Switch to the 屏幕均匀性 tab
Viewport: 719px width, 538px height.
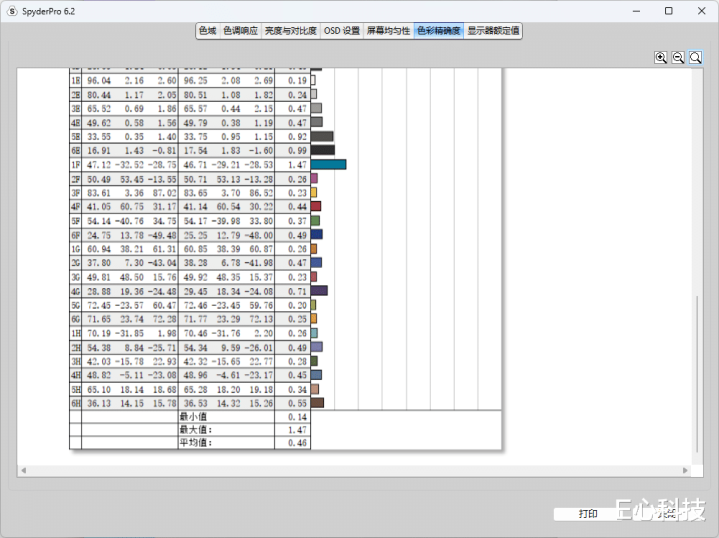(x=388, y=31)
